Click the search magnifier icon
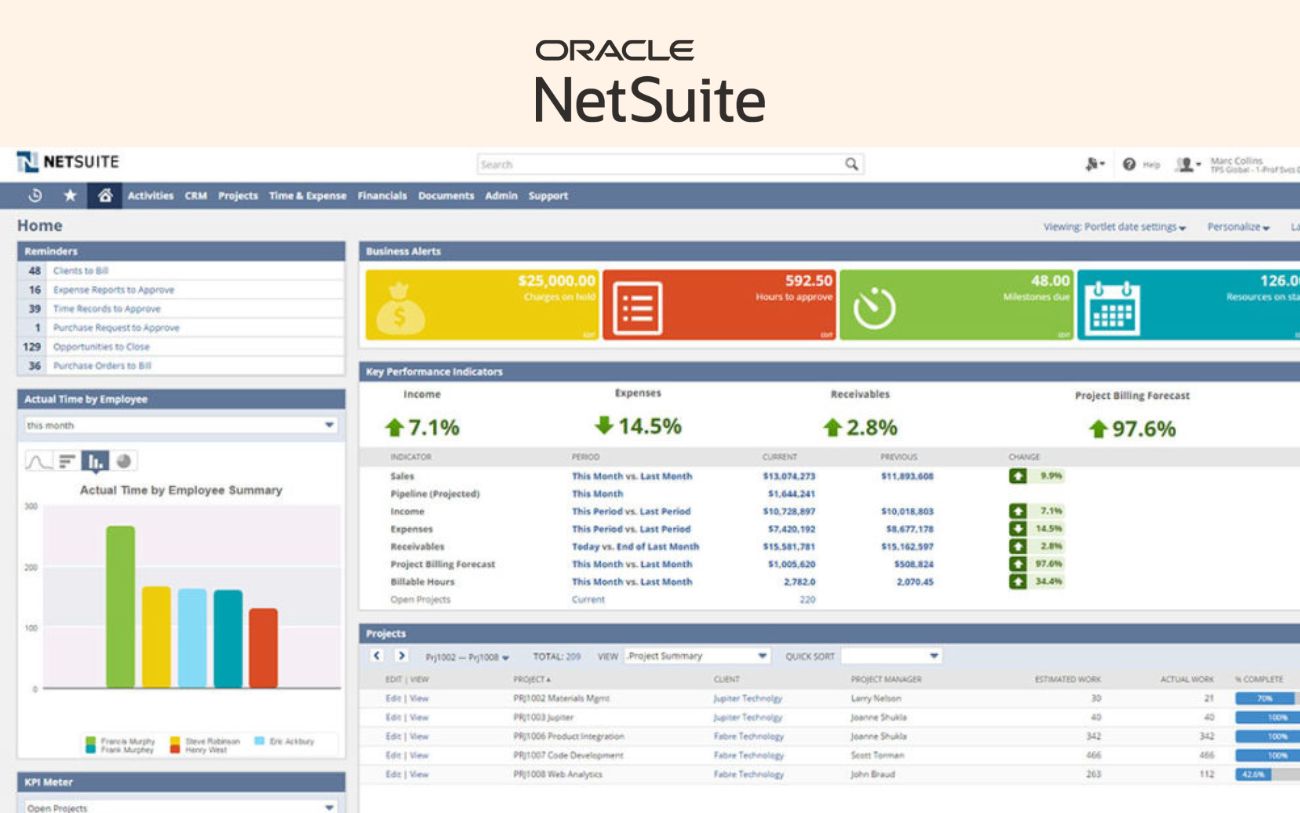 point(851,164)
